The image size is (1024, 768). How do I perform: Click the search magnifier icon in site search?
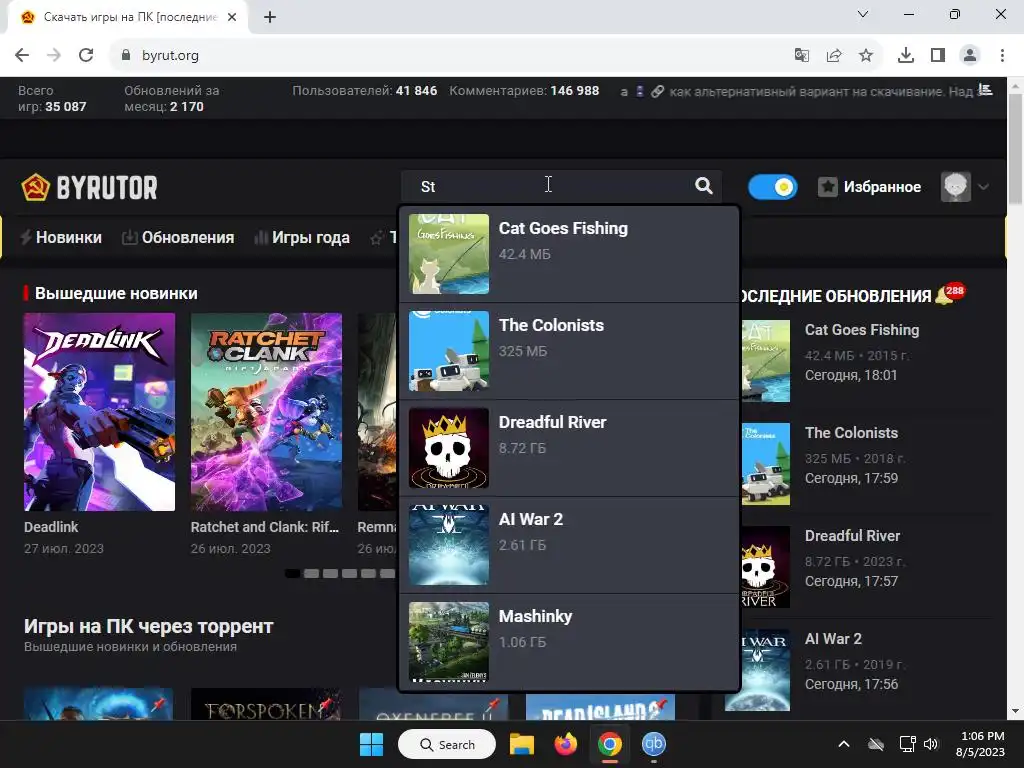pos(703,186)
